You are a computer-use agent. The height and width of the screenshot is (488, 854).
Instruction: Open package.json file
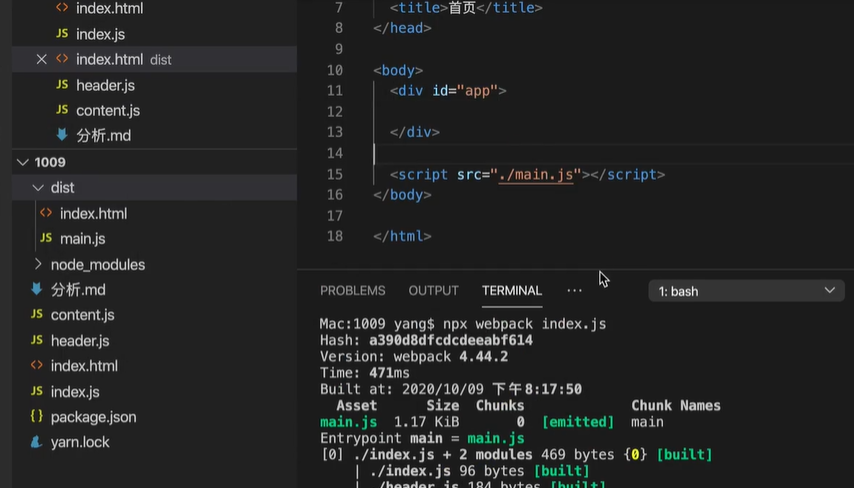coord(93,417)
